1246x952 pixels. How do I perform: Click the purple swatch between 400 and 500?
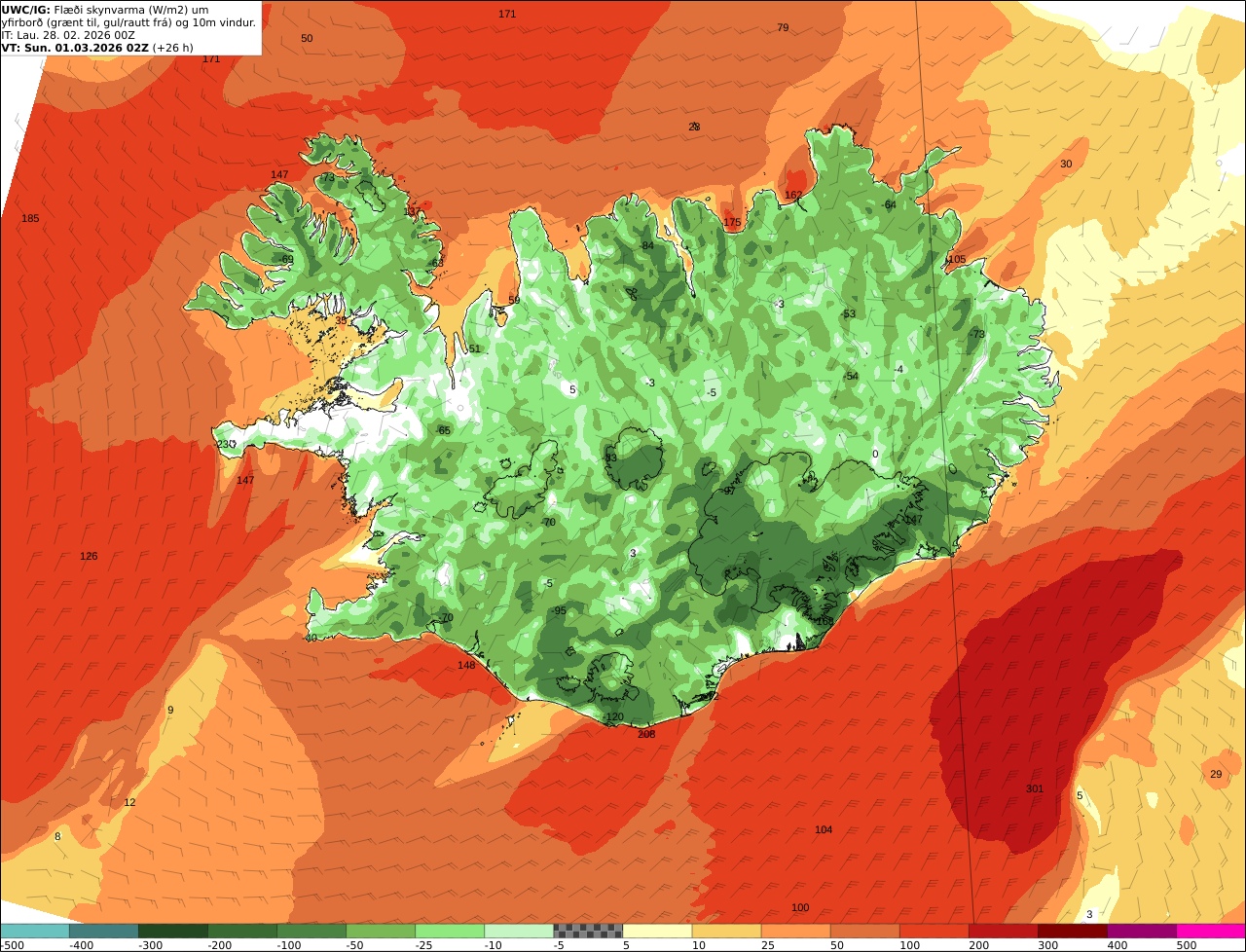tap(1142, 931)
